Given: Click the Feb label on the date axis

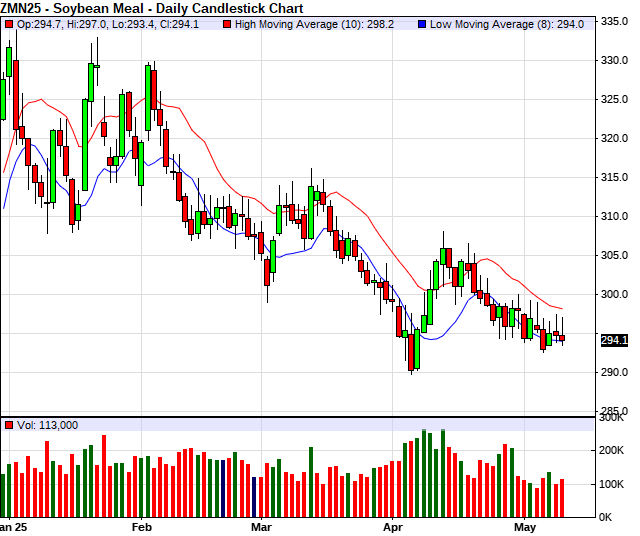Looking at the screenshot, I should (141, 525).
